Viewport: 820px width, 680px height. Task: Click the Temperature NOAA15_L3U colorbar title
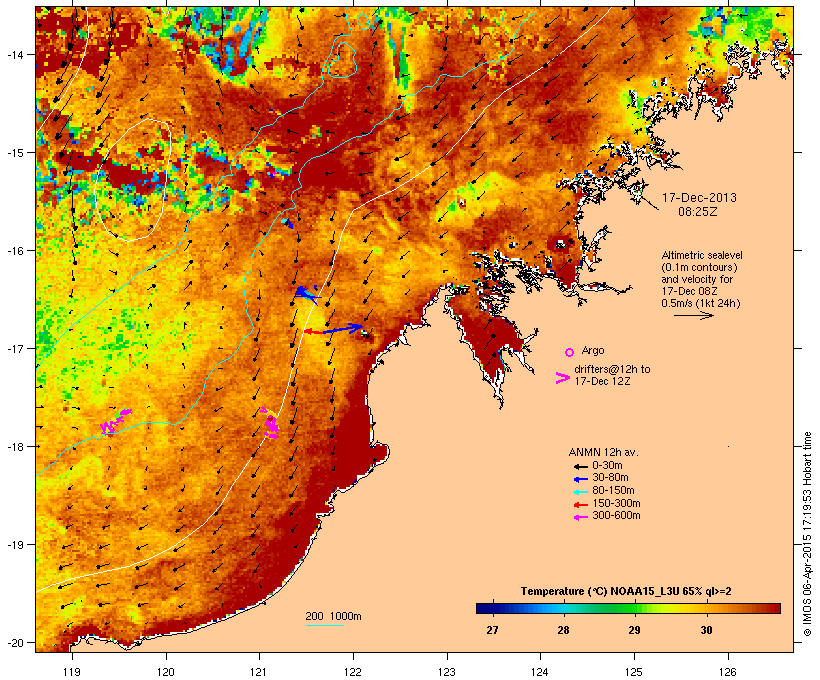click(x=626, y=592)
